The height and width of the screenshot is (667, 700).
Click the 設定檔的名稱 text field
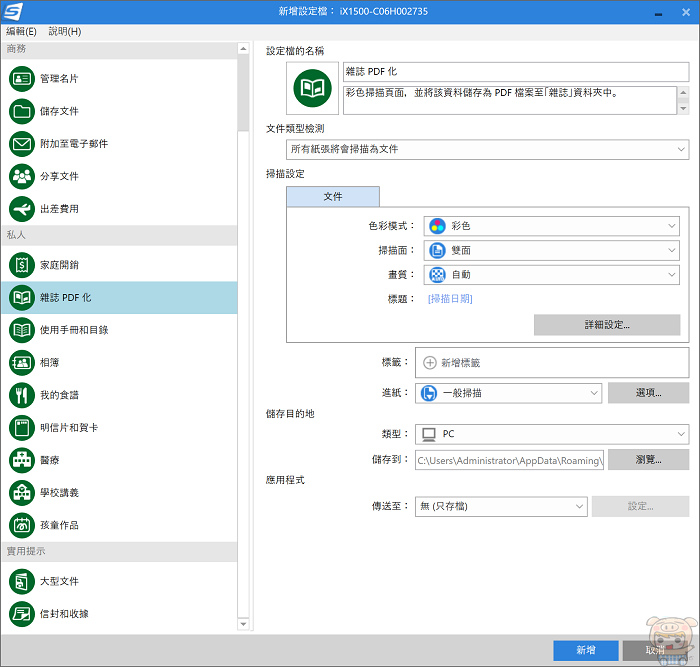[x=515, y=72]
